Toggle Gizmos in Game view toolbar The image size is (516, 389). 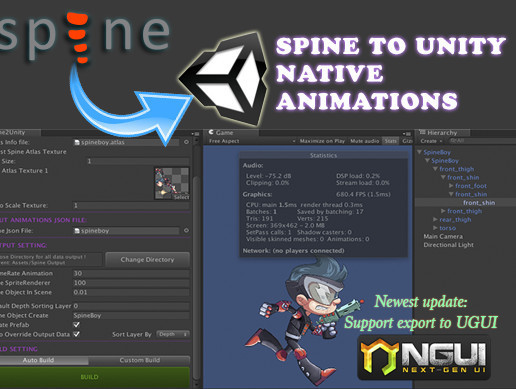407,141
